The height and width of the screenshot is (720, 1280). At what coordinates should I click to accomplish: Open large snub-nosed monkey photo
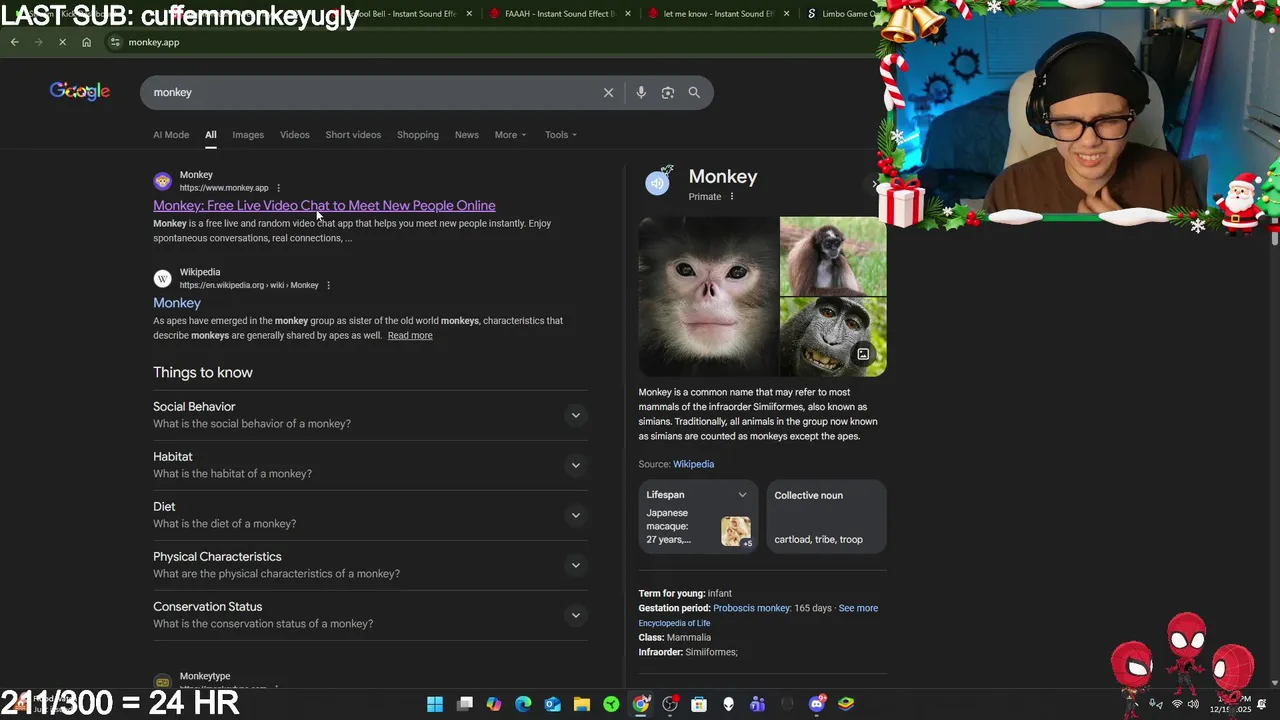click(x=708, y=296)
